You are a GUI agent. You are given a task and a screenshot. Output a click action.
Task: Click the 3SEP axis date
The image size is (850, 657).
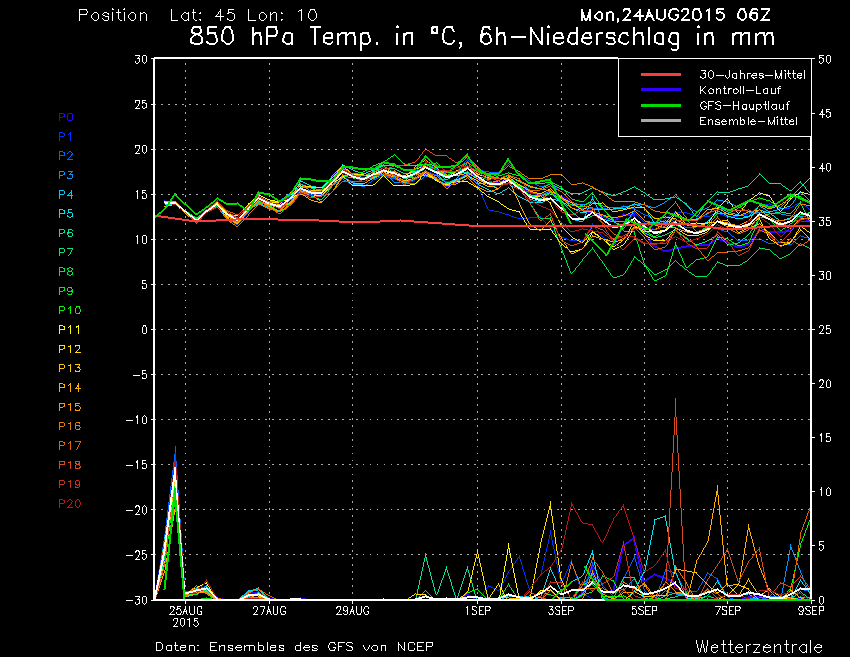pyautogui.click(x=561, y=611)
